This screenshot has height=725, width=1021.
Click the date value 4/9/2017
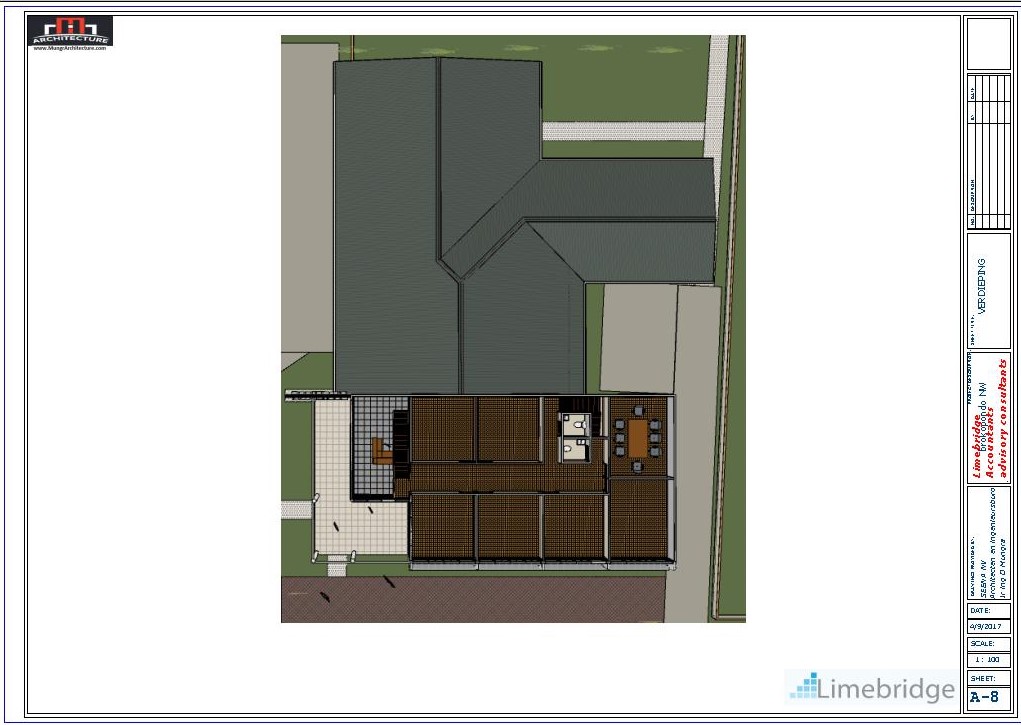tap(988, 626)
